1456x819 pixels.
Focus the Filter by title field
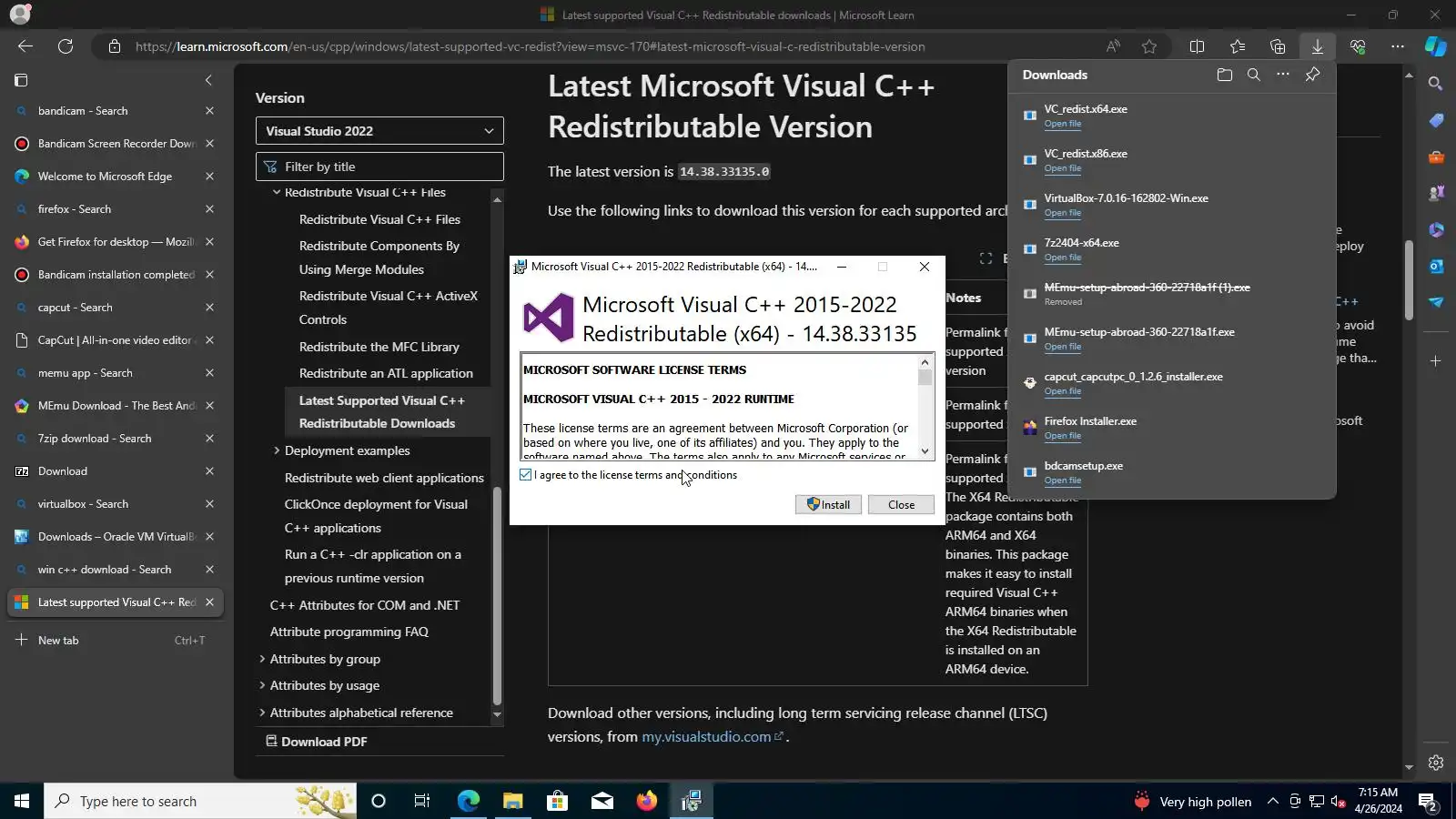point(379,167)
